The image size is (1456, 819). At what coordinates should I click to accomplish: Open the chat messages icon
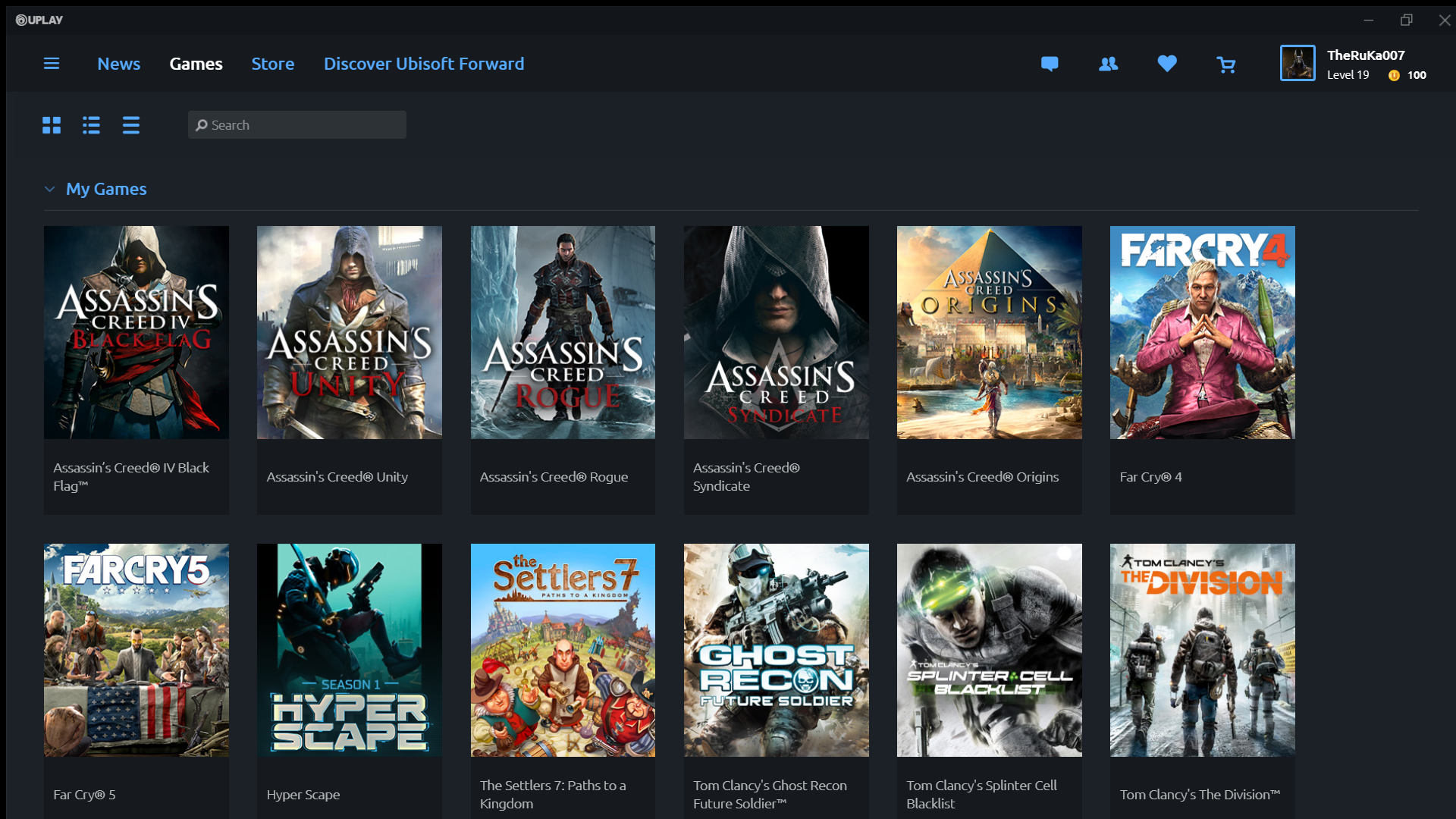pos(1050,64)
